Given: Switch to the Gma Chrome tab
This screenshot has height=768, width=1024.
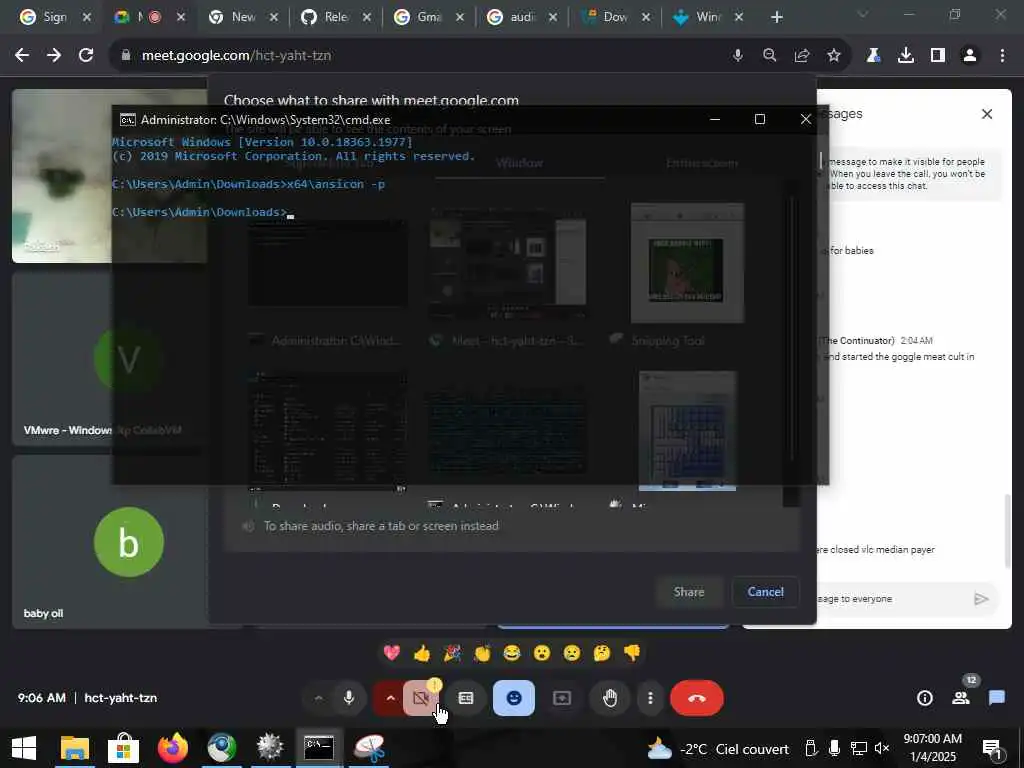Looking at the screenshot, I should click(x=429, y=17).
